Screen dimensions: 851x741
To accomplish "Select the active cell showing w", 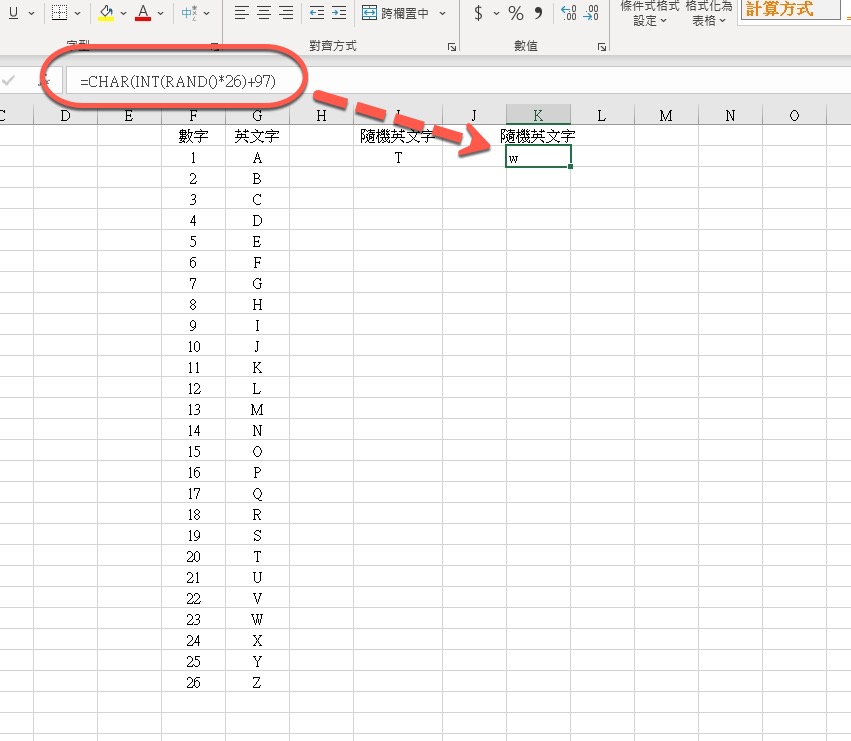I will point(538,157).
